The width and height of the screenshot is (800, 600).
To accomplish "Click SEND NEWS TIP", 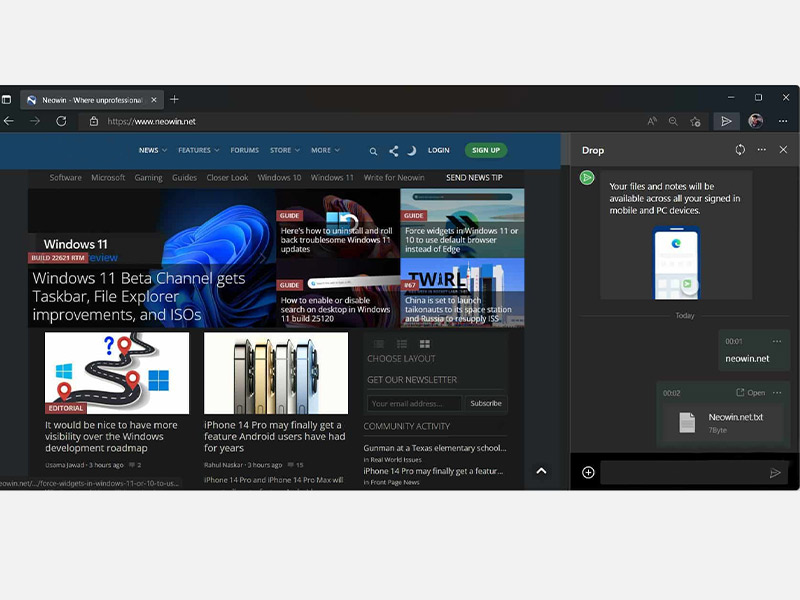I will pyautogui.click(x=474, y=178).
